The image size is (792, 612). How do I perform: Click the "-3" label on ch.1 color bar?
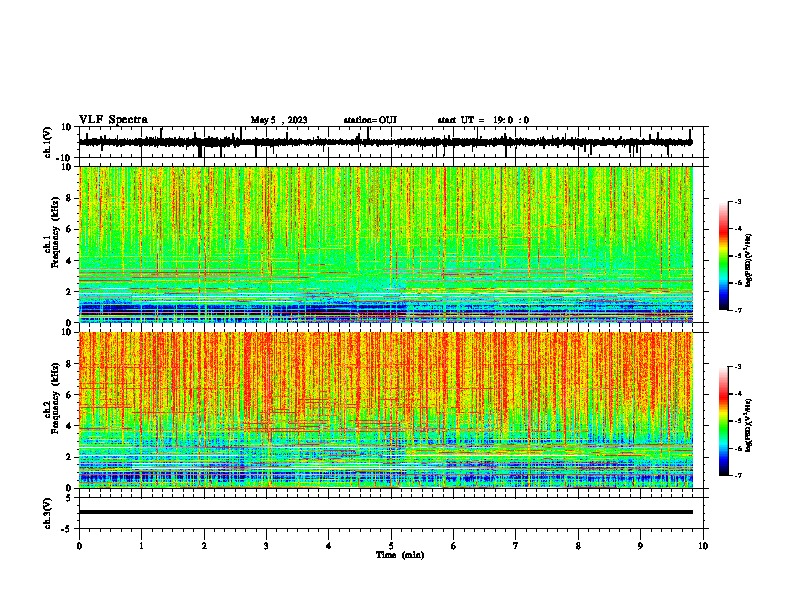pos(738,201)
